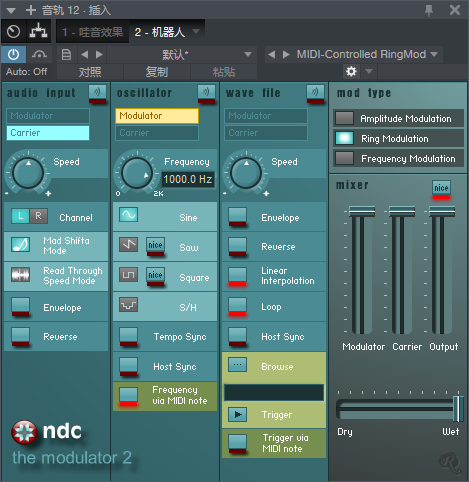
Task: Select Frequency Modulation type
Action: point(398,158)
